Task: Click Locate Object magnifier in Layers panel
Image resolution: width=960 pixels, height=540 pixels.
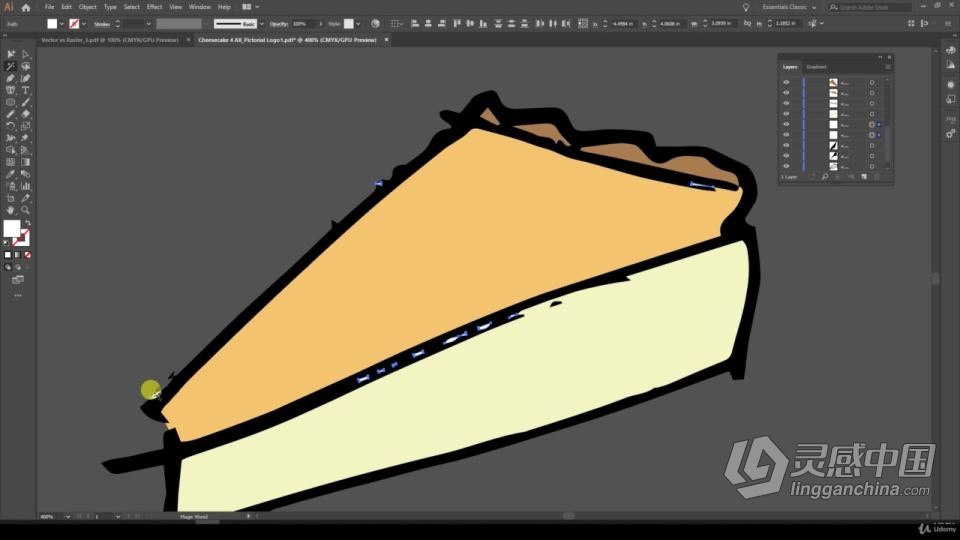Action: tap(825, 176)
